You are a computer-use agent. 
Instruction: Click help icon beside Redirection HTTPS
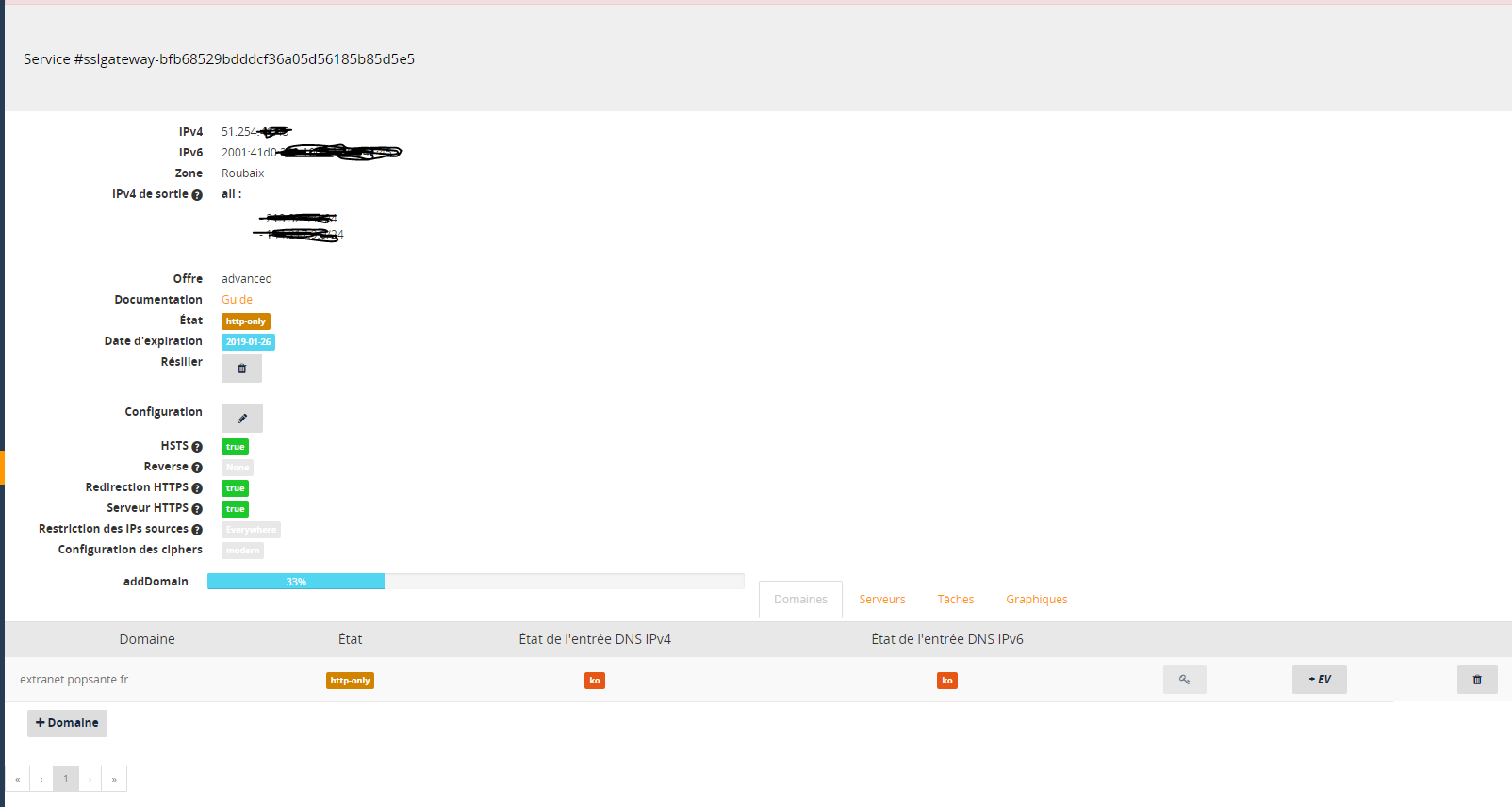point(197,488)
